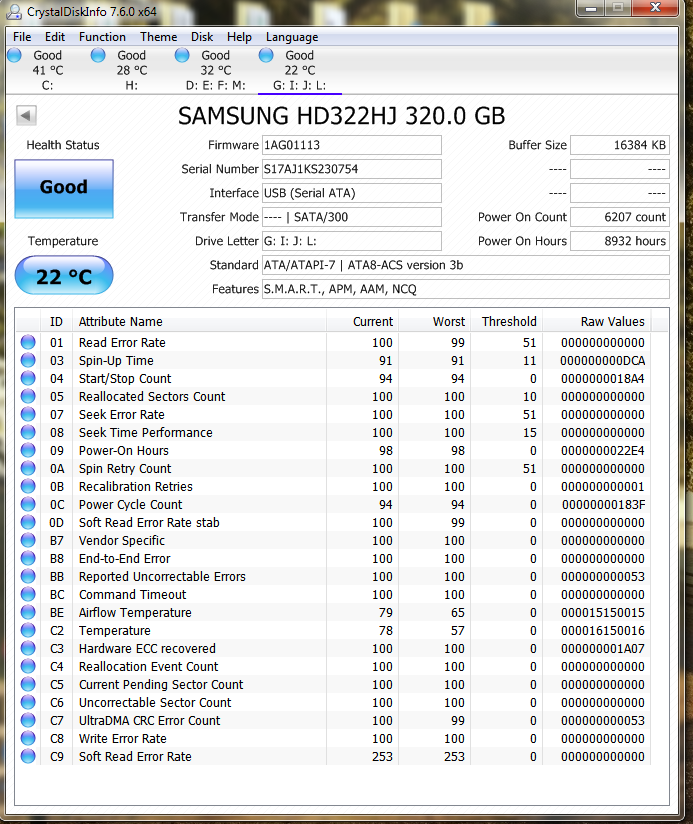Click status icon for Vendor Specific
Viewport: 693px width, 824px height.
click(x=28, y=540)
